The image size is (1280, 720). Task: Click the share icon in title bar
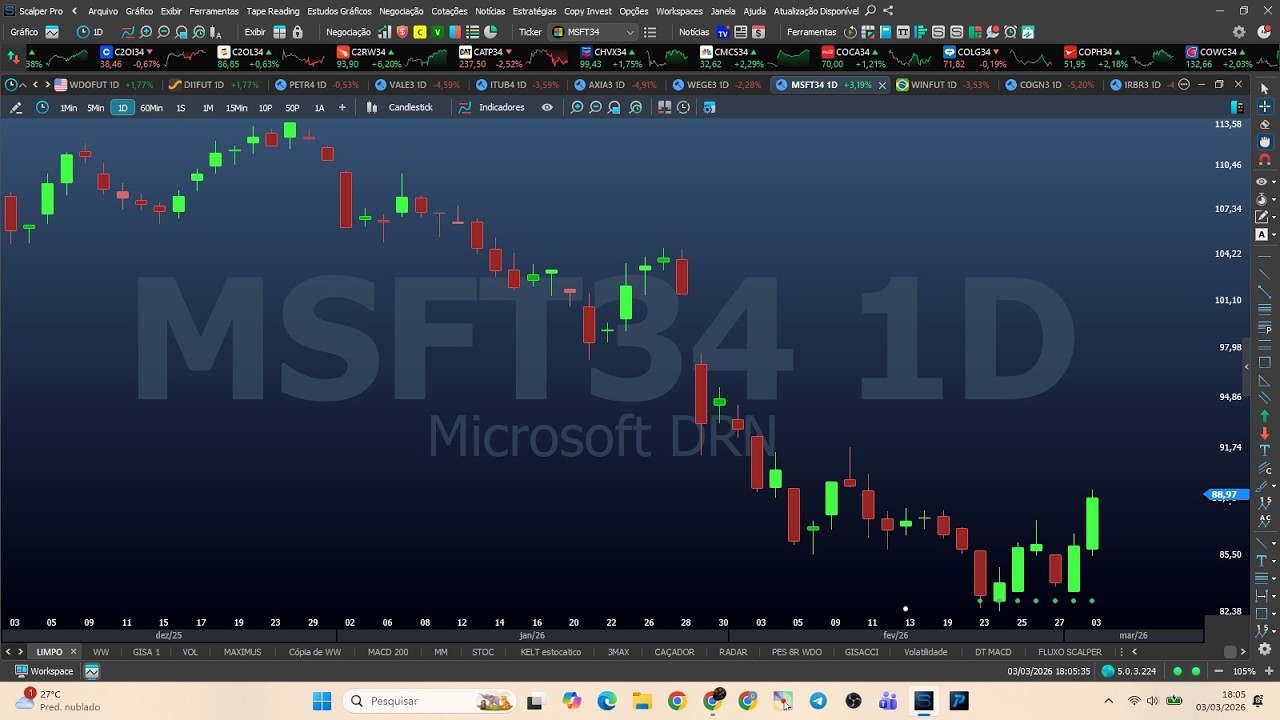click(888, 11)
